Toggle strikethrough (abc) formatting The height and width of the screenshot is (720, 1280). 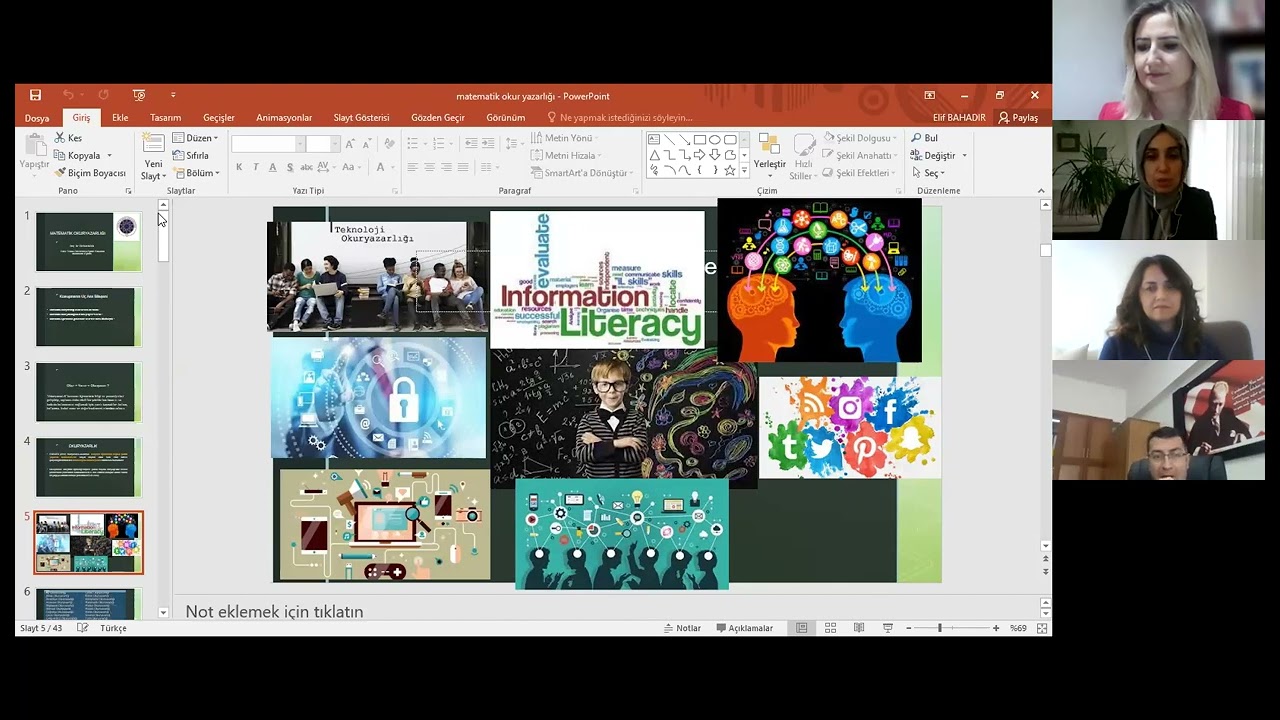[x=306, y=167]
